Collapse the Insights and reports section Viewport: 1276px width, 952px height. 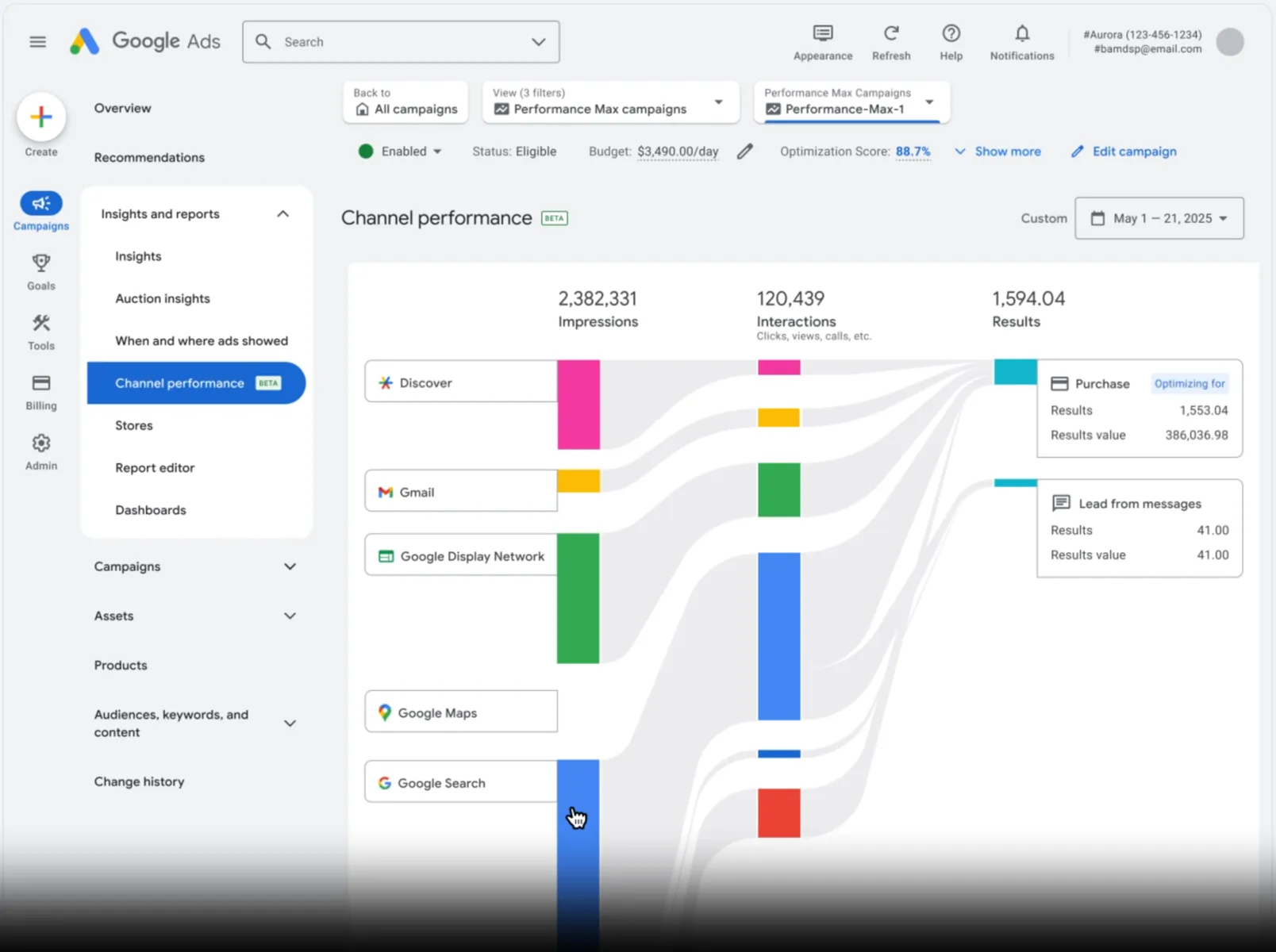point(282,213)
